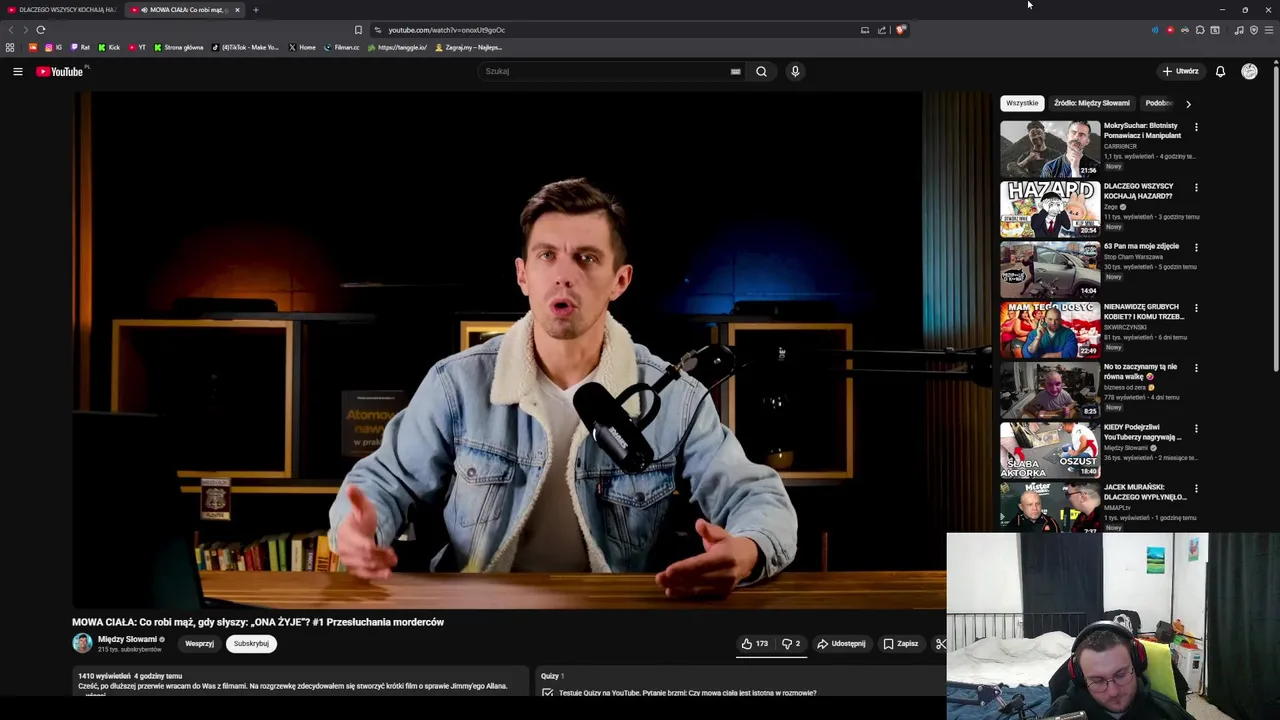Image resolution: width=1280 pixels, height=720 pixels.
Task: Open the browser main menu hamburger
Action: click(1269, 30)
